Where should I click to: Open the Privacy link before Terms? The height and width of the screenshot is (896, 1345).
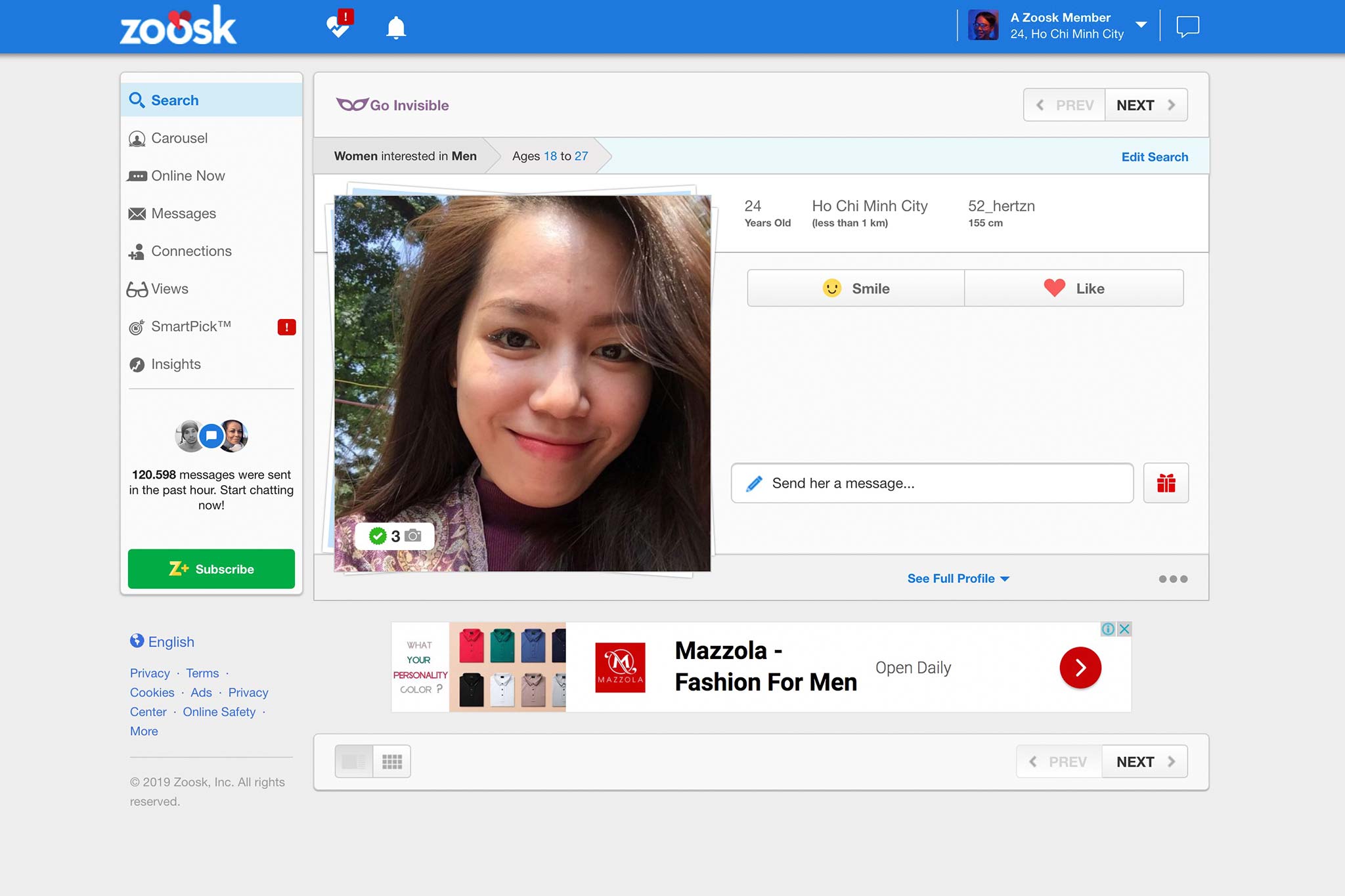pyautogui.click(x=150, y=673)
